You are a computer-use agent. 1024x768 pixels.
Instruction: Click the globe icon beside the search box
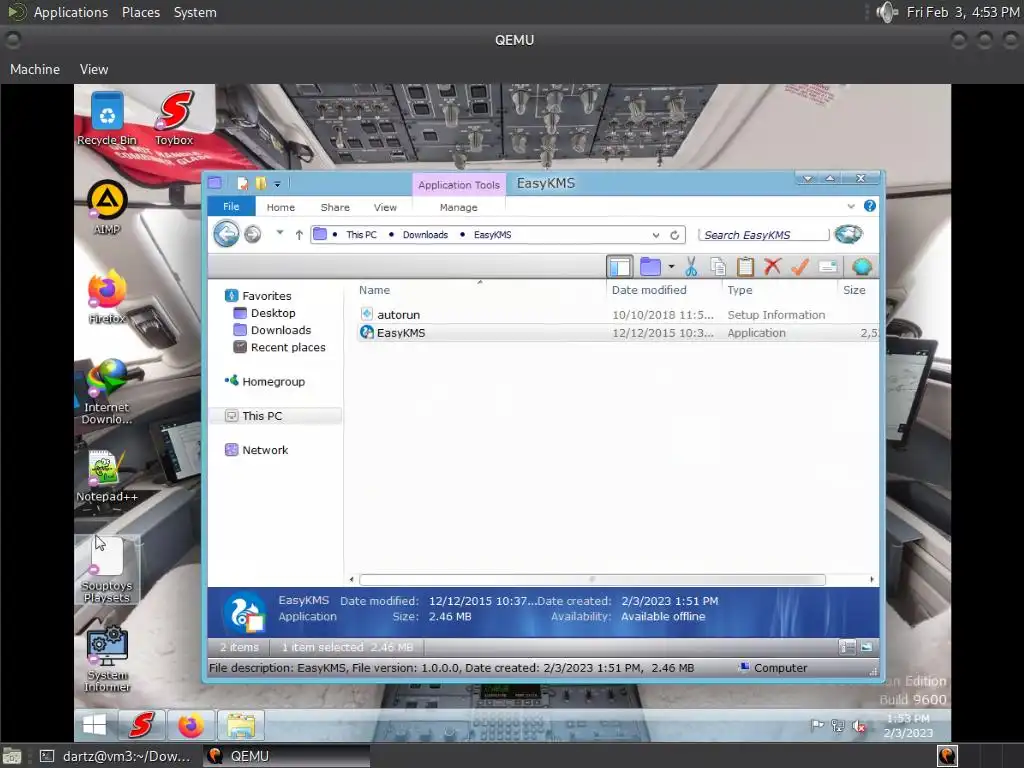[848, 234]
